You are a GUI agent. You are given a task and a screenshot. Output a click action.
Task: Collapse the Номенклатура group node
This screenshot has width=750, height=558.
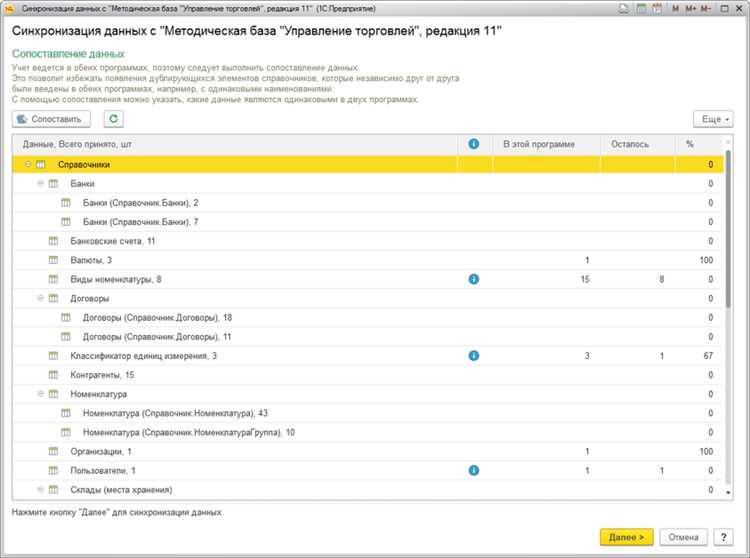coord(41,394)
